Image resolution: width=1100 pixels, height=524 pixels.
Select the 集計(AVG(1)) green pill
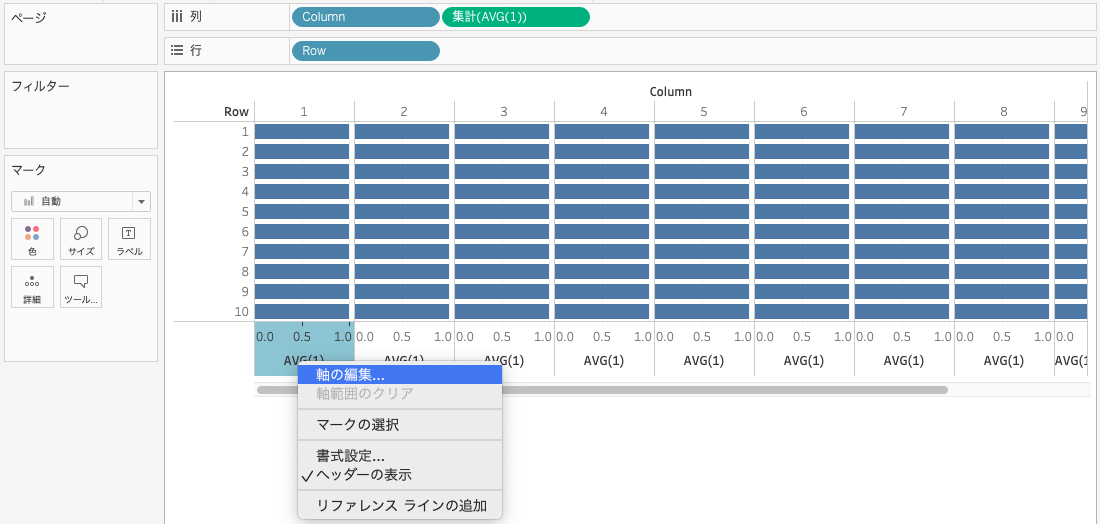coord(516,17)
